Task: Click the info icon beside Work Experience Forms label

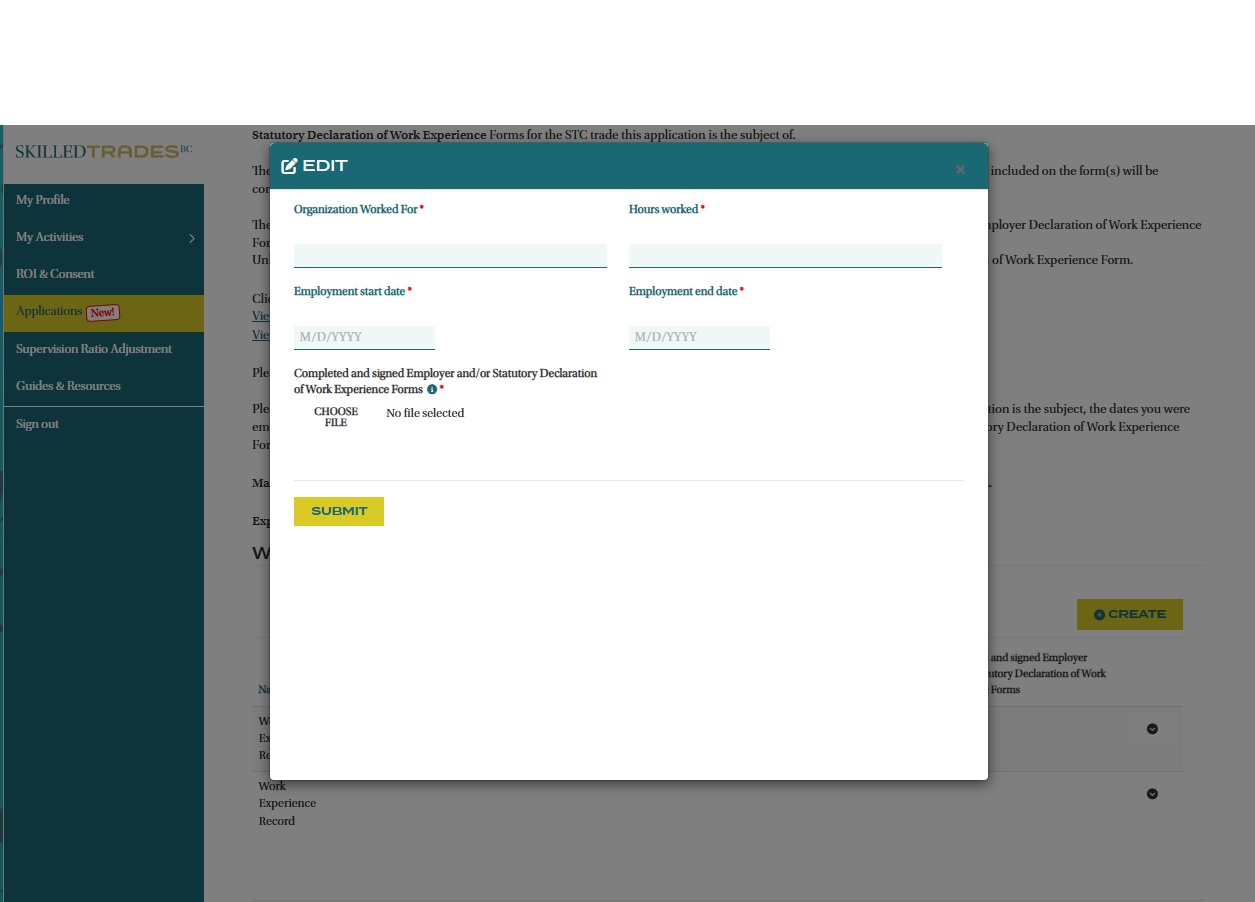Action: click(432, 390)
